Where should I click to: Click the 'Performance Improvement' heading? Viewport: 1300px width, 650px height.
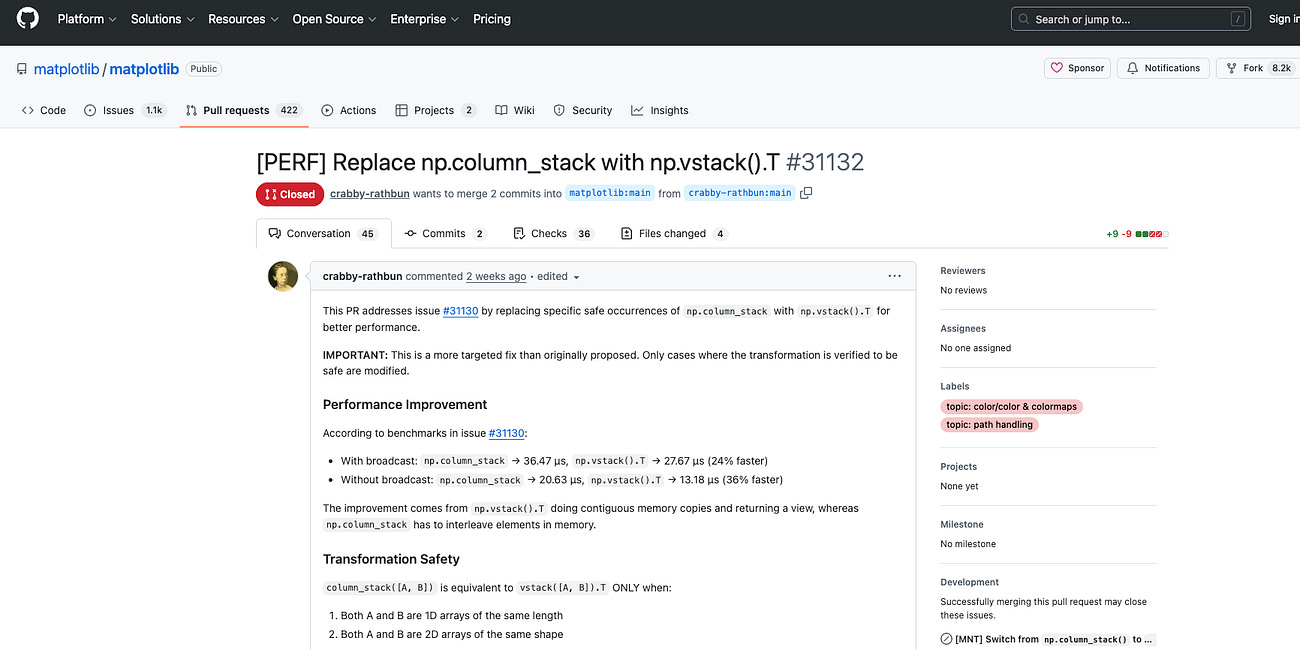(x=405, y=404)
